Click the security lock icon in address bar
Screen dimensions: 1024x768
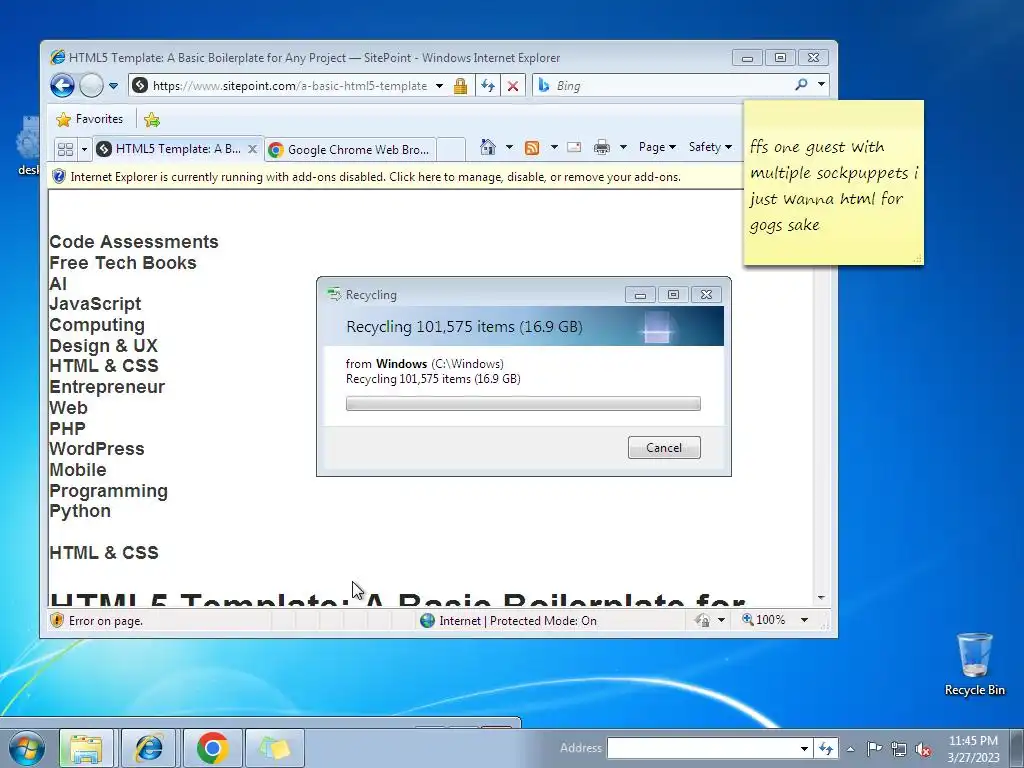tap(460, 86)
